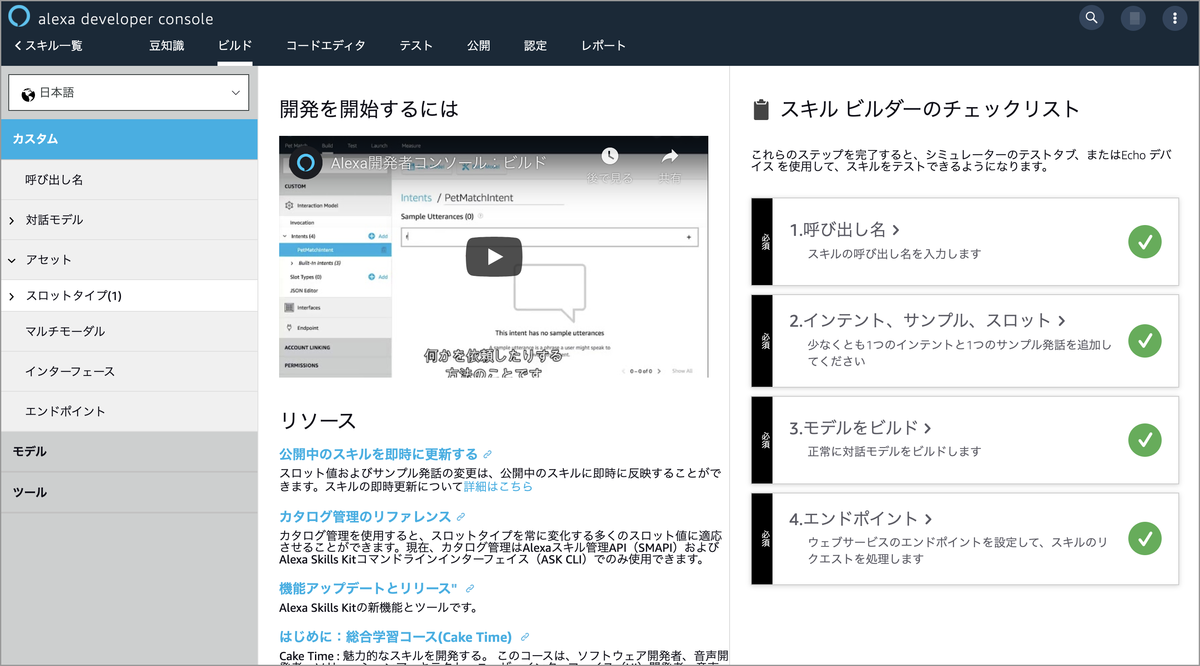Click the video's share arrow icon

(x=670, y=156)
